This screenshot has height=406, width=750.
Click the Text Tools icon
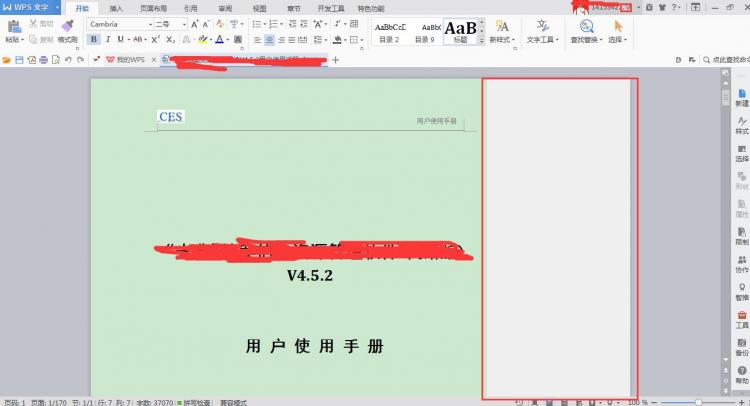(542, 26)
